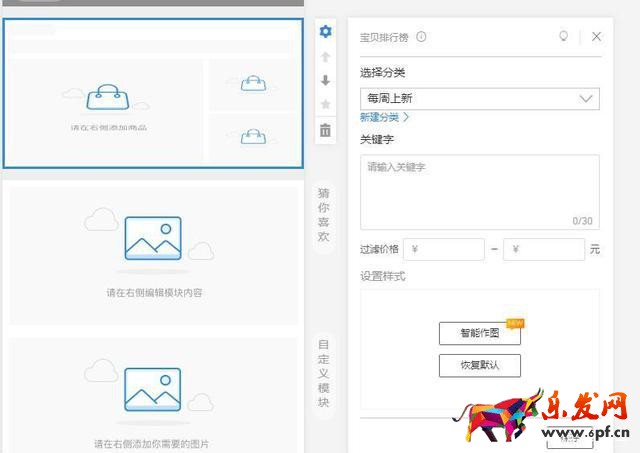Image resolution: width=640 pixels, height=453 pixels.
Task: Select the 自定义模块 module label
Action: pos(323,373)
